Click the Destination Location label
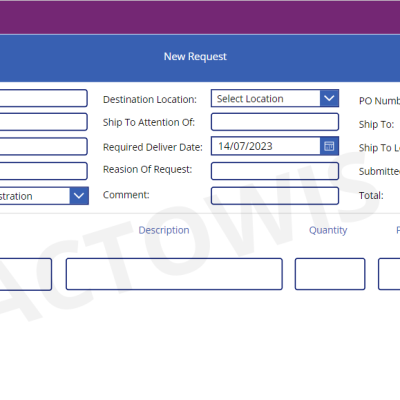The width and height of the screenshot is (400, 400). tap(150, 99)
